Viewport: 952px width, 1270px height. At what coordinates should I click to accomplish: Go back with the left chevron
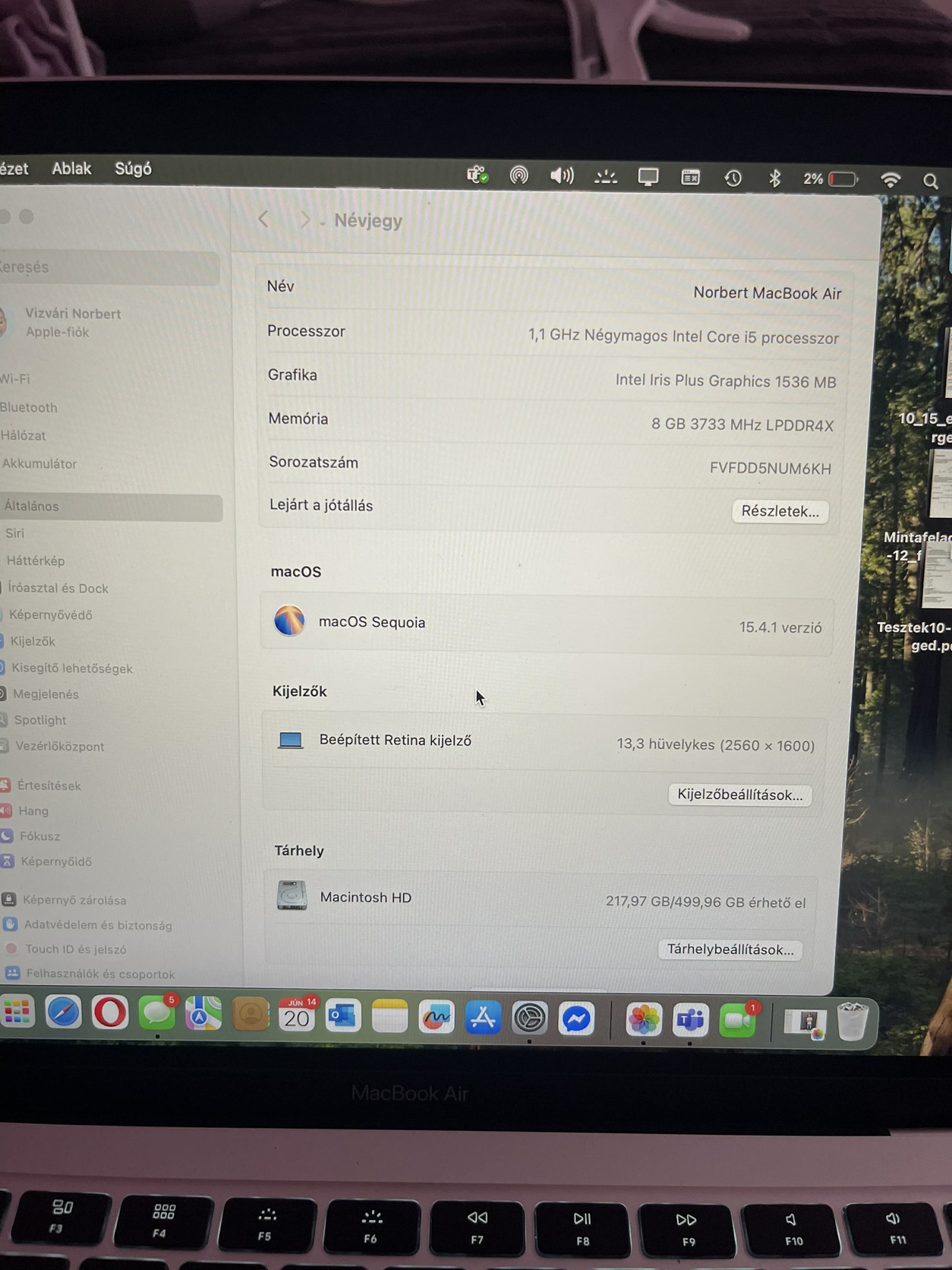tap(263, 220)
